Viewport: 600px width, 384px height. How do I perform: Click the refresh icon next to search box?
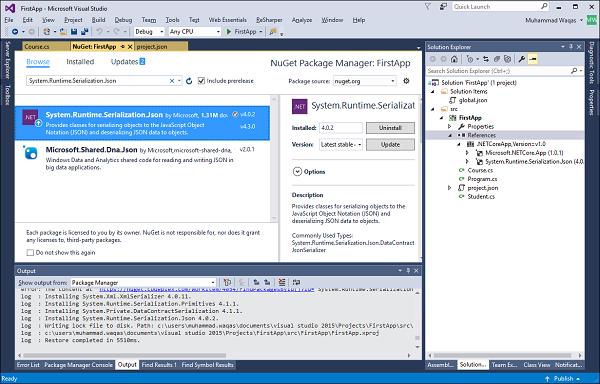189,81
